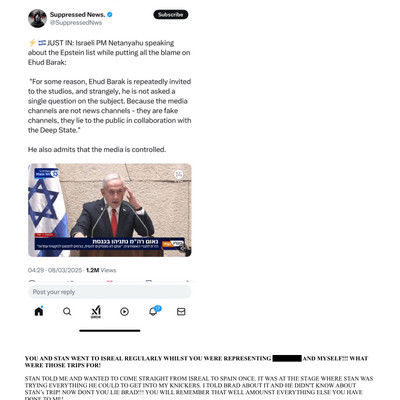Tap the Home tab icon

[x=39, y=311]
